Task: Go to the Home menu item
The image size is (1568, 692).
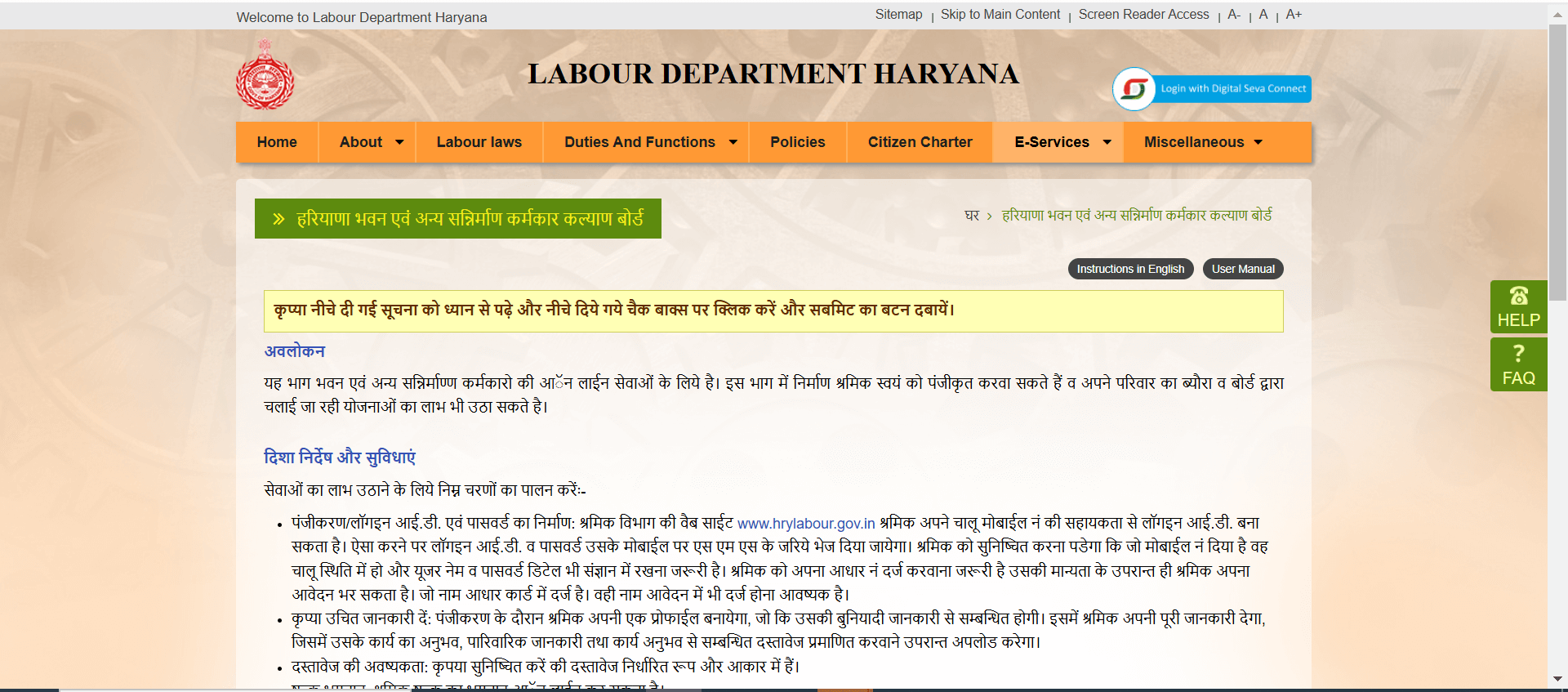Action: tap(277, 142)
